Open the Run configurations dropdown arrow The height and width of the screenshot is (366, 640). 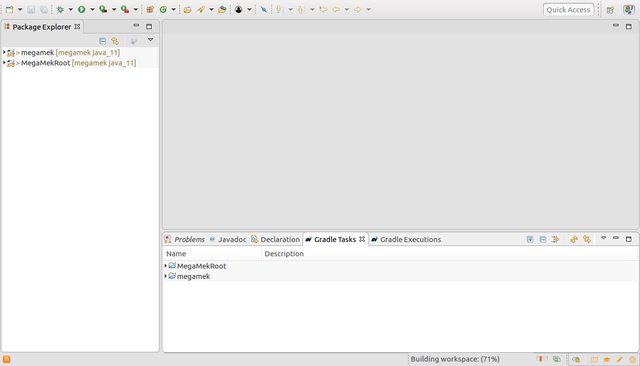point(92,9)
